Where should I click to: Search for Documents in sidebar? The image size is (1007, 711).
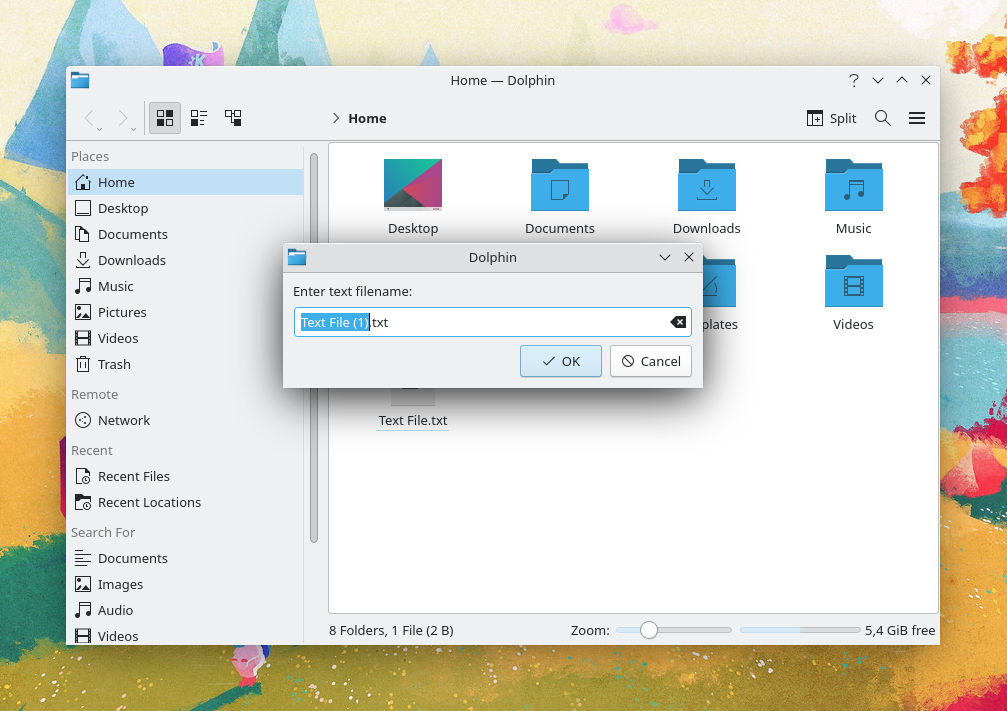[x=186, y=559]
